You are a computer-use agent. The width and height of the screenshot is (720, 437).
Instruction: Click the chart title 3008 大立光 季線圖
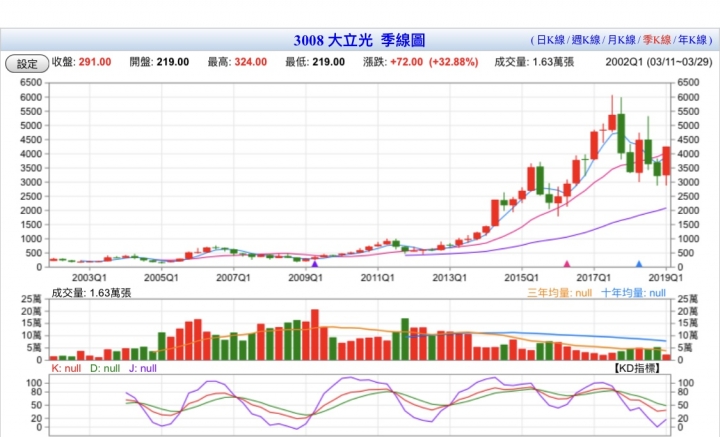click(x=359, y=40)
